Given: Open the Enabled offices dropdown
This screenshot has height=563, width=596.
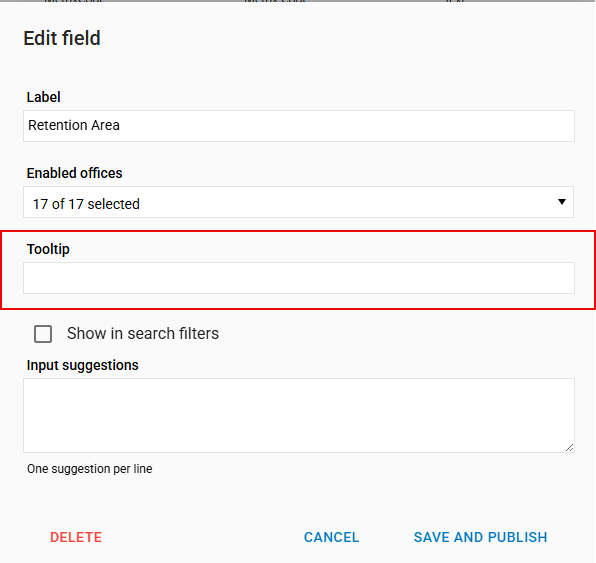Looking at the screenshot, I should pyautogui.click(x=298, y=202).
